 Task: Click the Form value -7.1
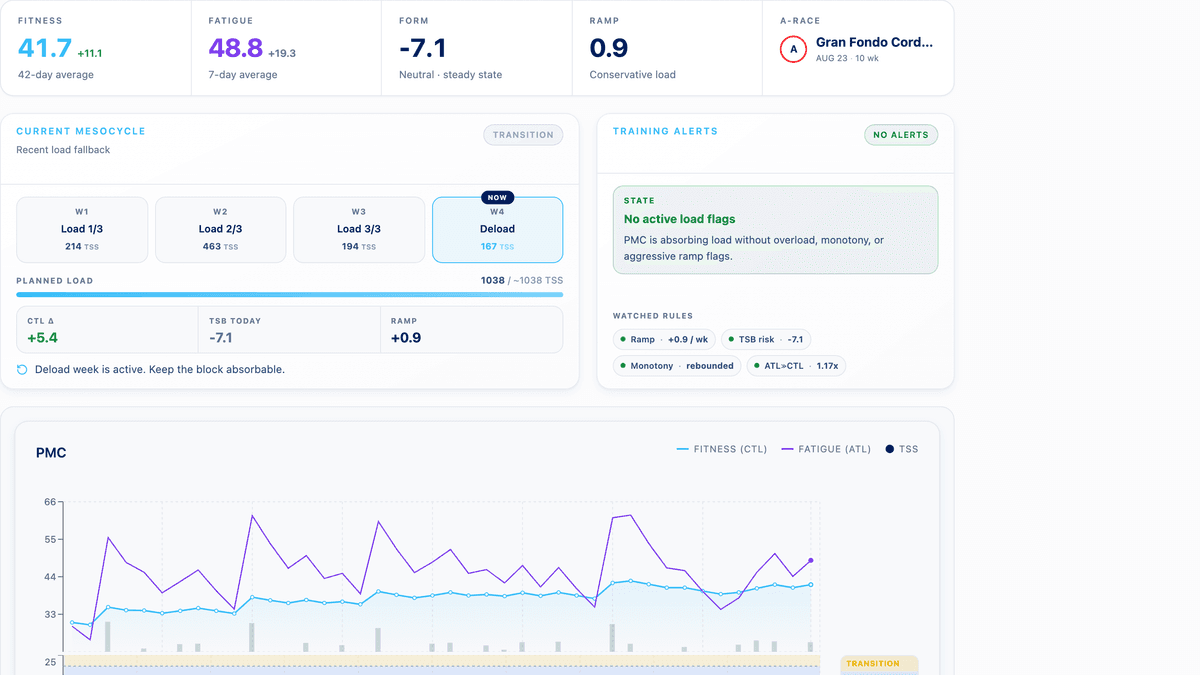click(422, 48)
